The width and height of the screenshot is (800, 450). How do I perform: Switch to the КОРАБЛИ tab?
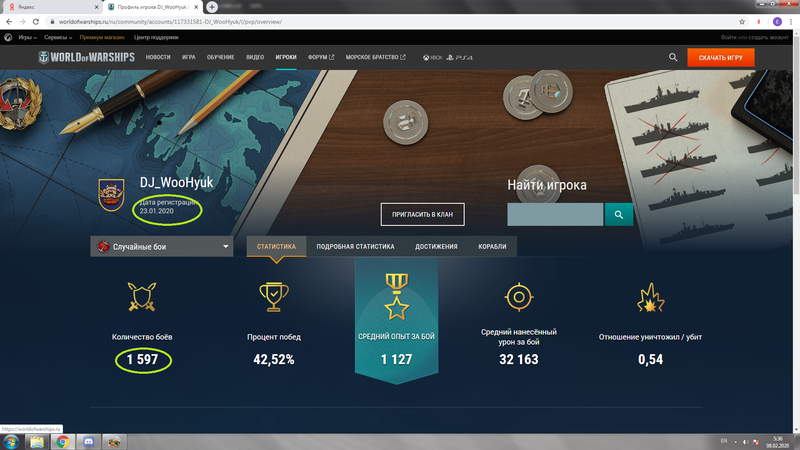pos(492,246)
